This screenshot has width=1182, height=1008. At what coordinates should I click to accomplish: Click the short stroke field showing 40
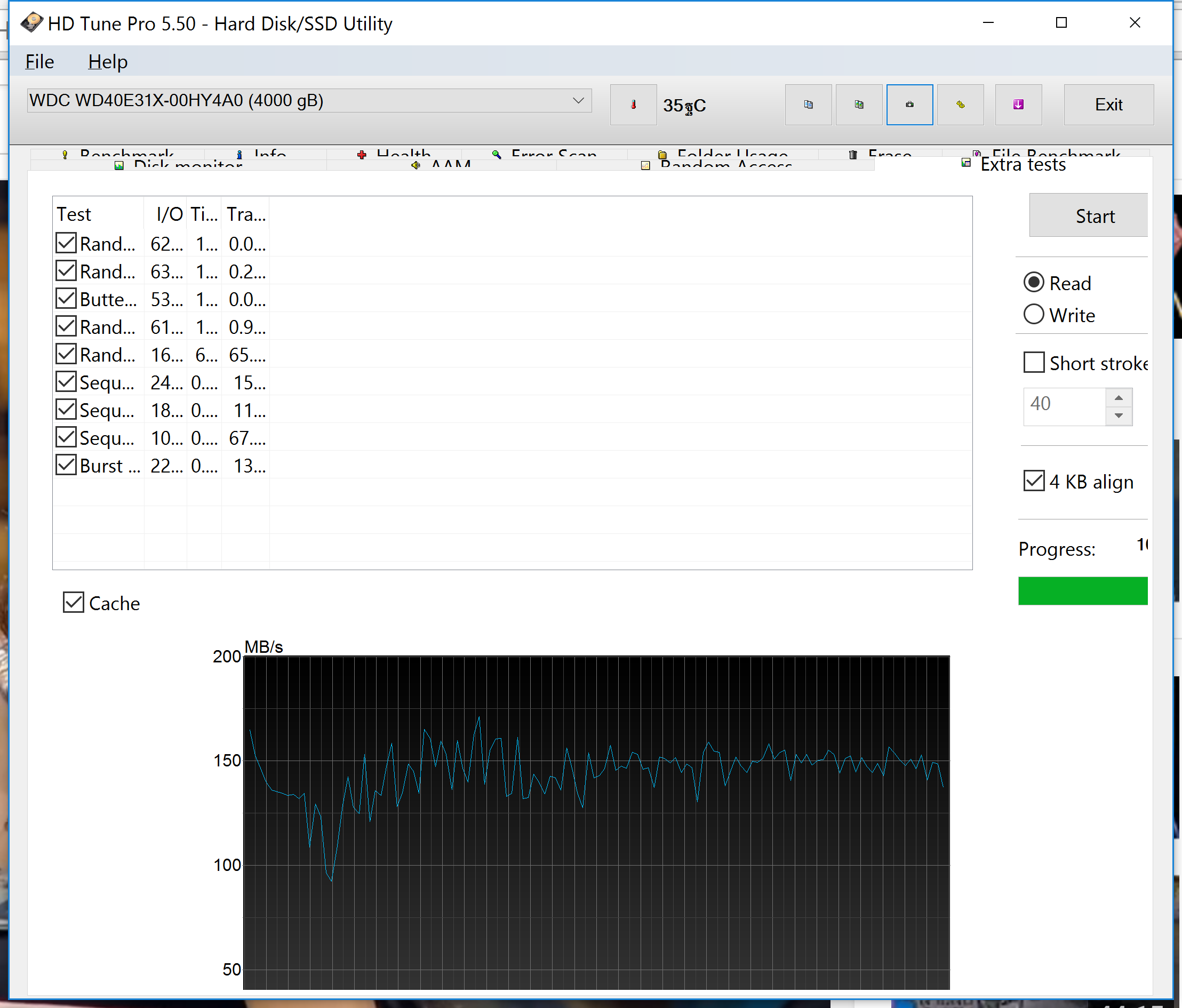(1065, 407)
